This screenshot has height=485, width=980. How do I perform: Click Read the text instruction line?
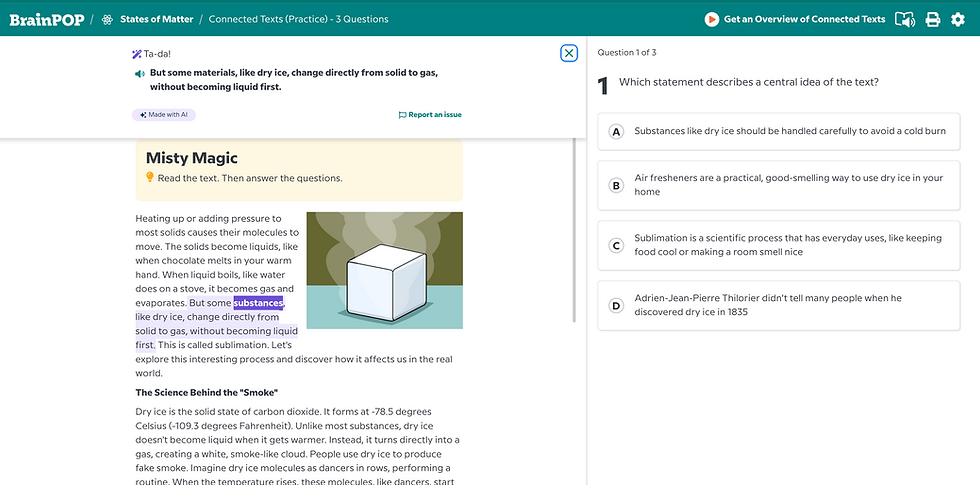pos(250,178)
